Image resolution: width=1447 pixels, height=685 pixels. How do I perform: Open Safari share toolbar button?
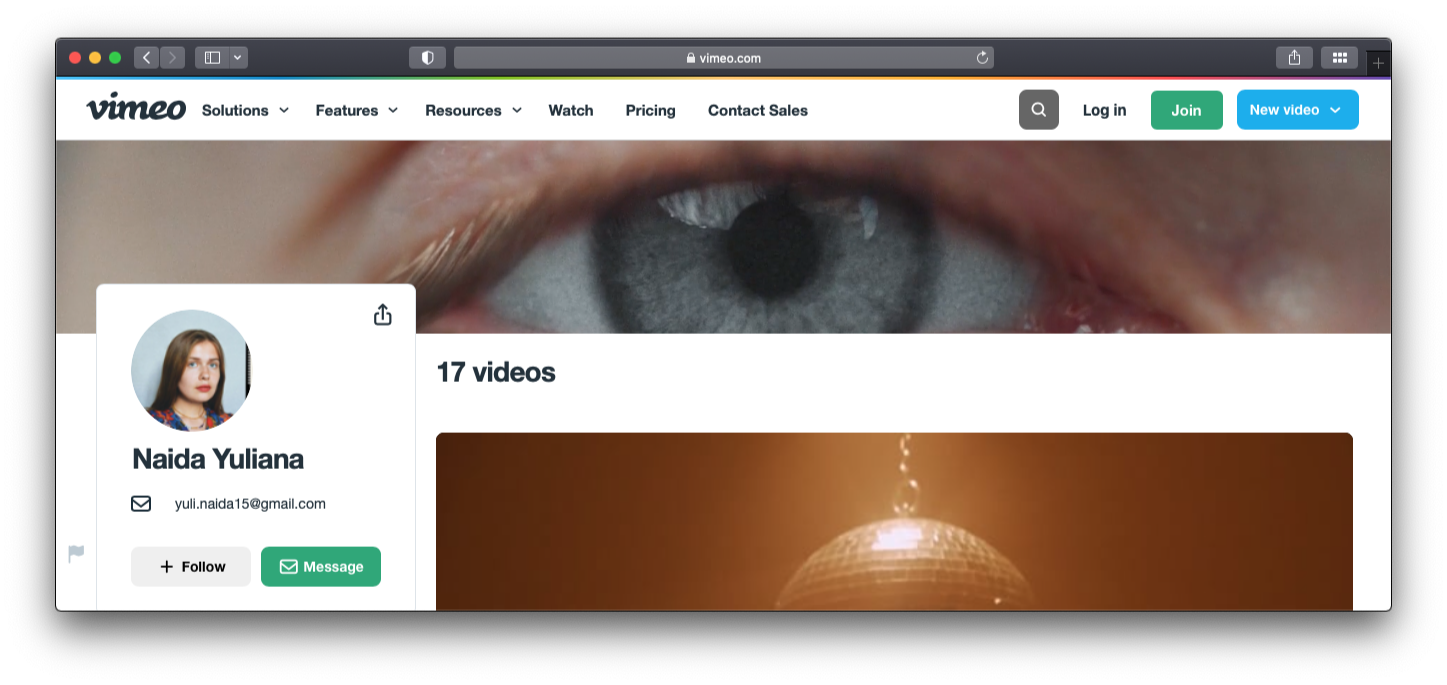pyautogui.click(x=1294, y=58)
